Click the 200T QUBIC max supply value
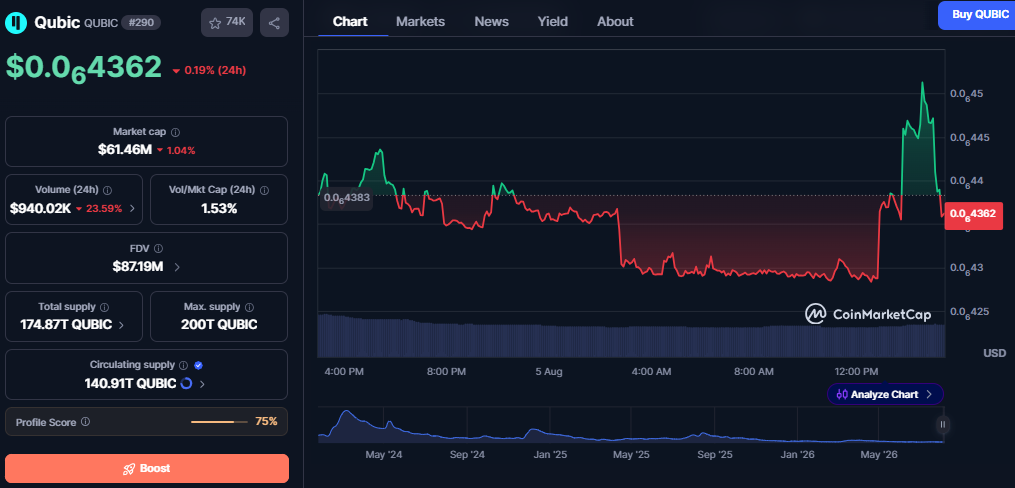The height and width of the screenshot is (488, 1015). tap(219, 325)
